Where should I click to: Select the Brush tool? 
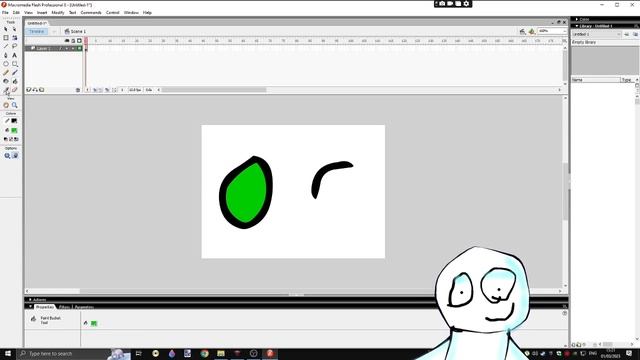(14, 72)
